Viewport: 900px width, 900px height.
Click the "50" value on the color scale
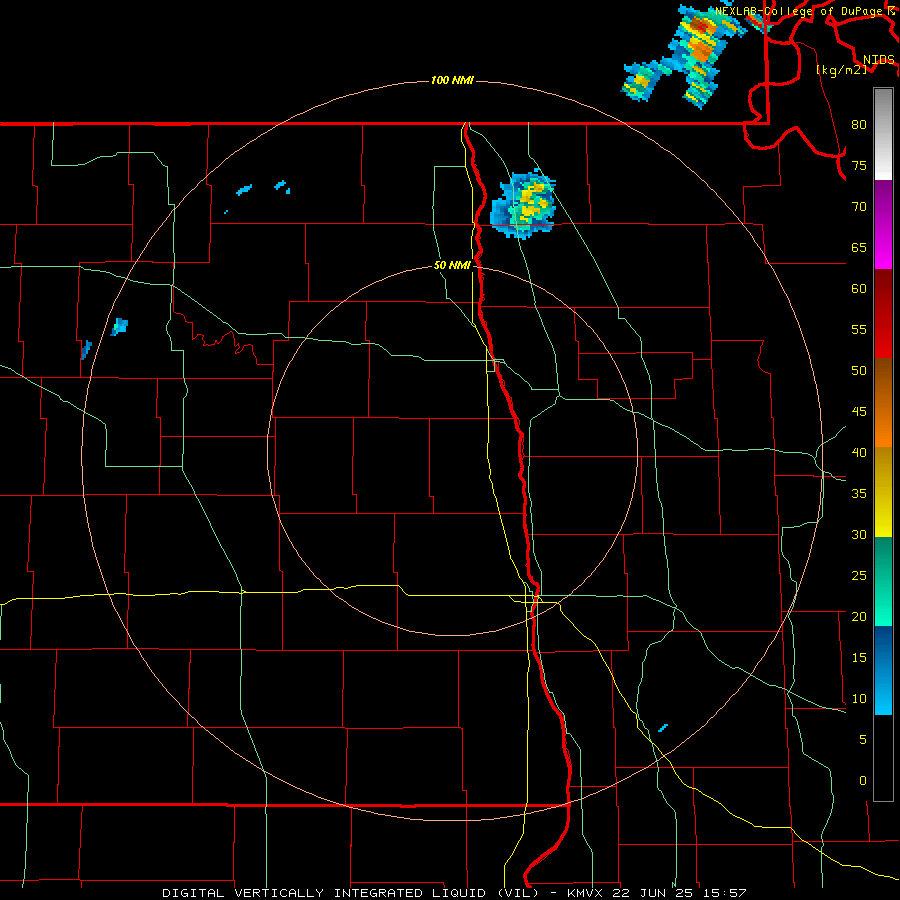coord(859,371)
